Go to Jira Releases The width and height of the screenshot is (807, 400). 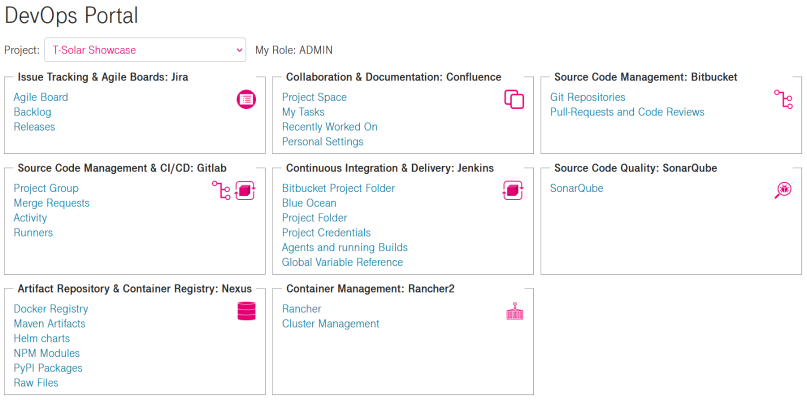[x=34, y=127]
